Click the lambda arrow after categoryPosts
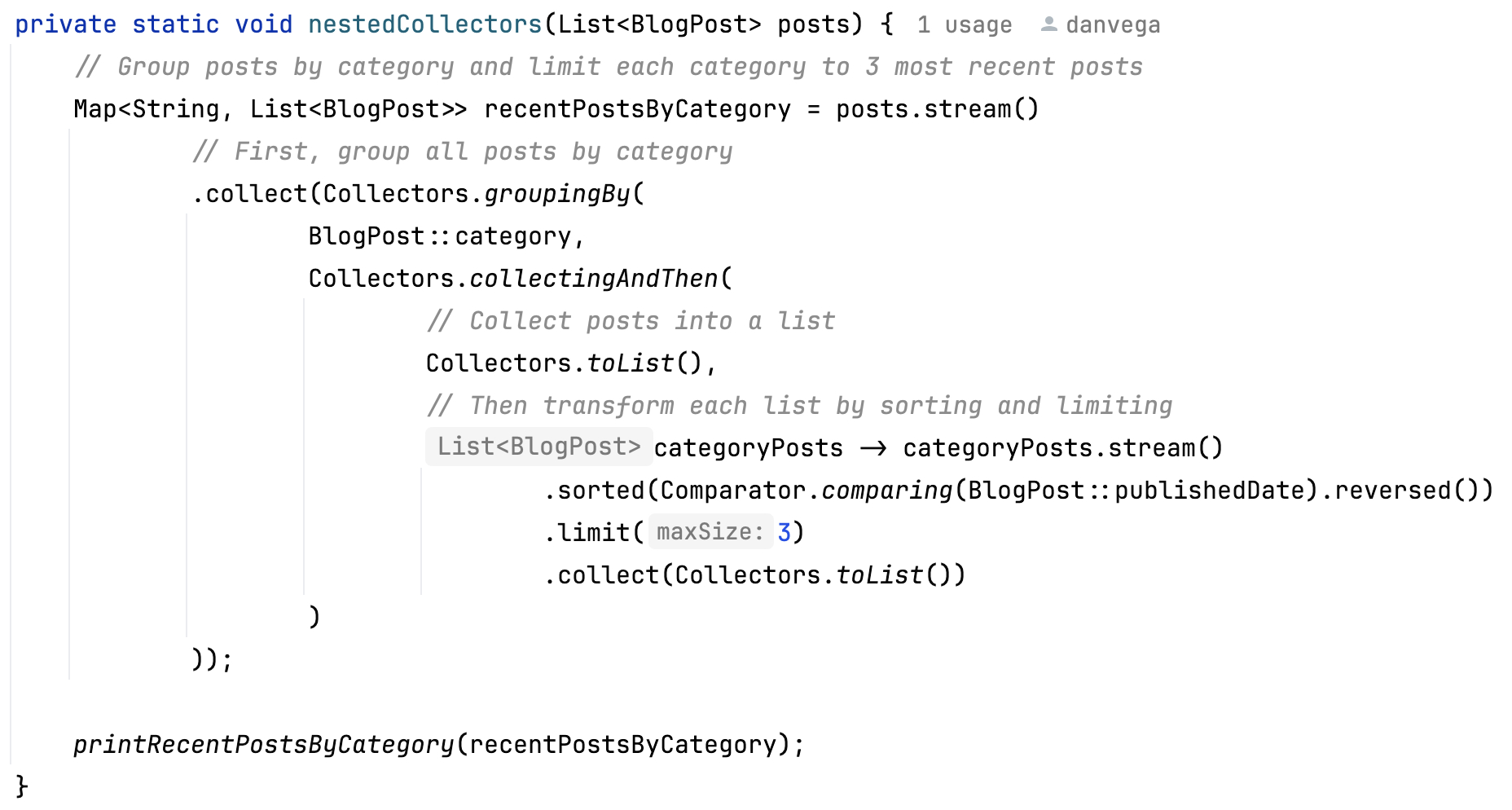 (873, 447)
